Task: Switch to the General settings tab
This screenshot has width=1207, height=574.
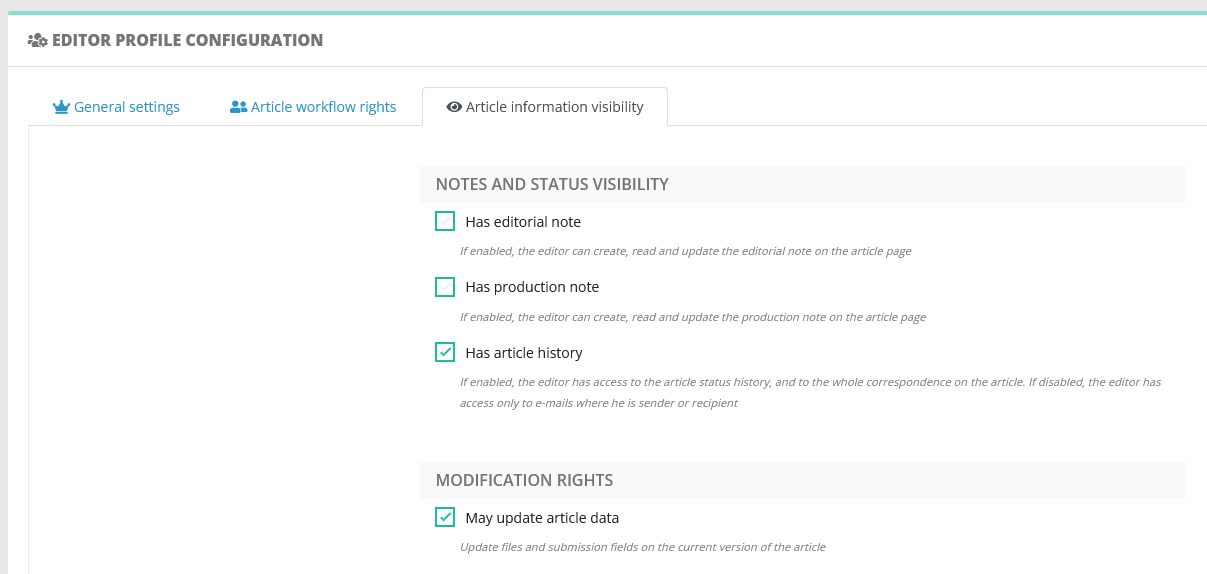Action: tap(116, 107)
